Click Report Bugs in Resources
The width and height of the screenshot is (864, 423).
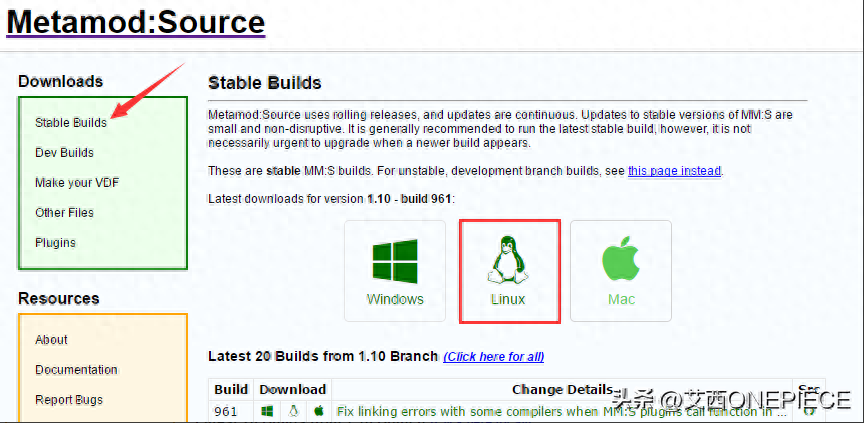click(69, 400)
